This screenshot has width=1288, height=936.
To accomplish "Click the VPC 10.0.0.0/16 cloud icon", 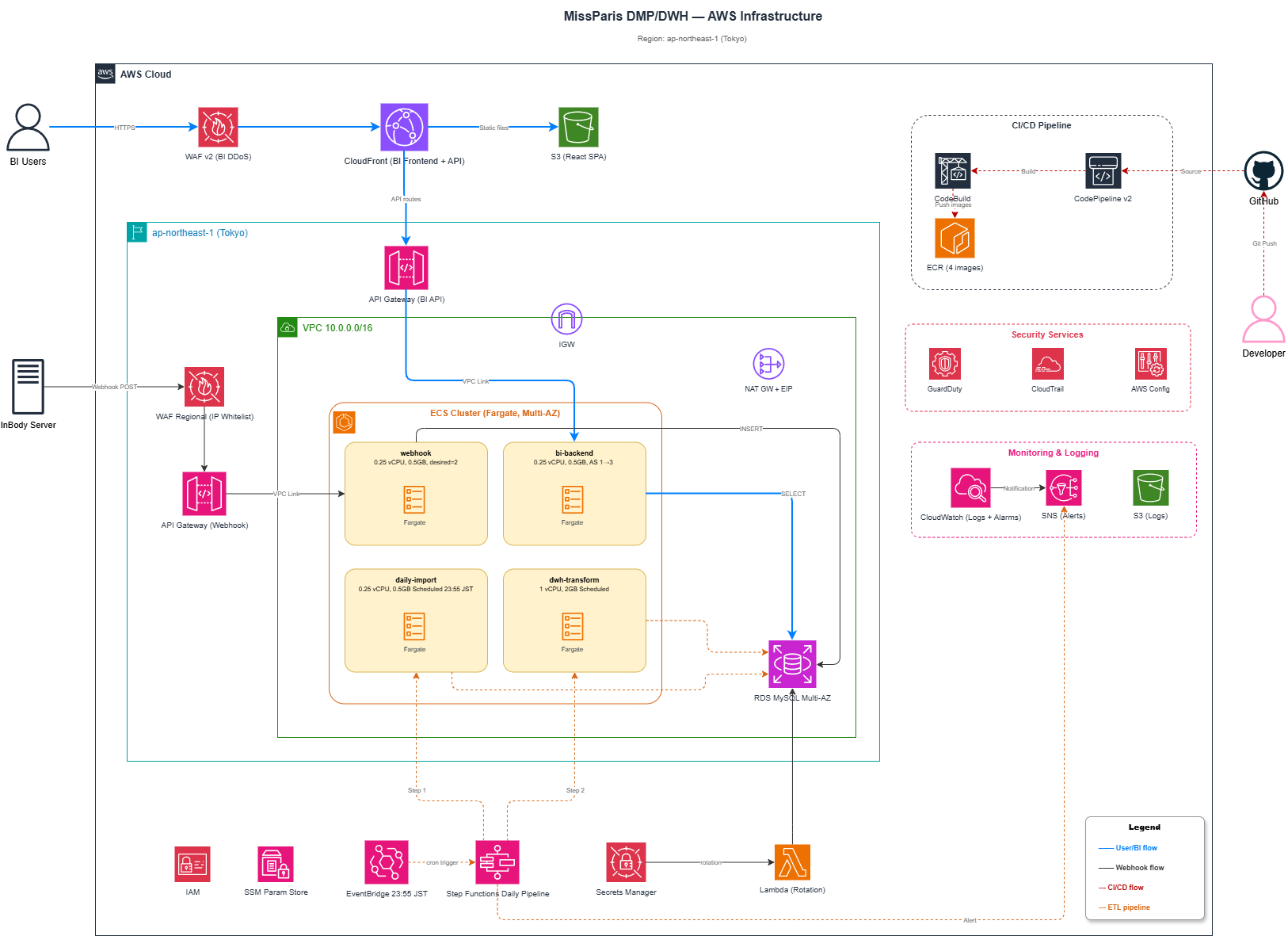I will tap(288, 327).
